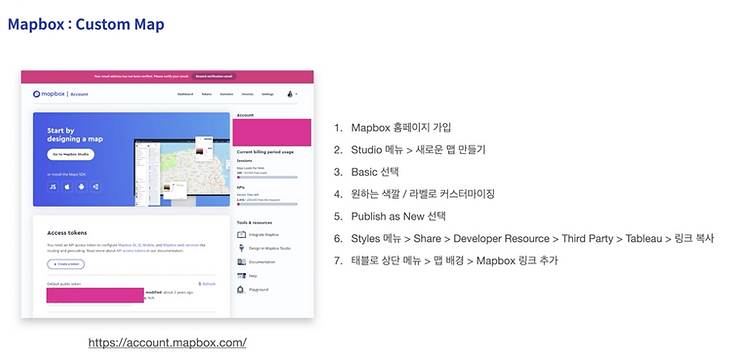This screenshot has width=740, height=360.
Task: Select the Android SDK icon
Action: 82,187
